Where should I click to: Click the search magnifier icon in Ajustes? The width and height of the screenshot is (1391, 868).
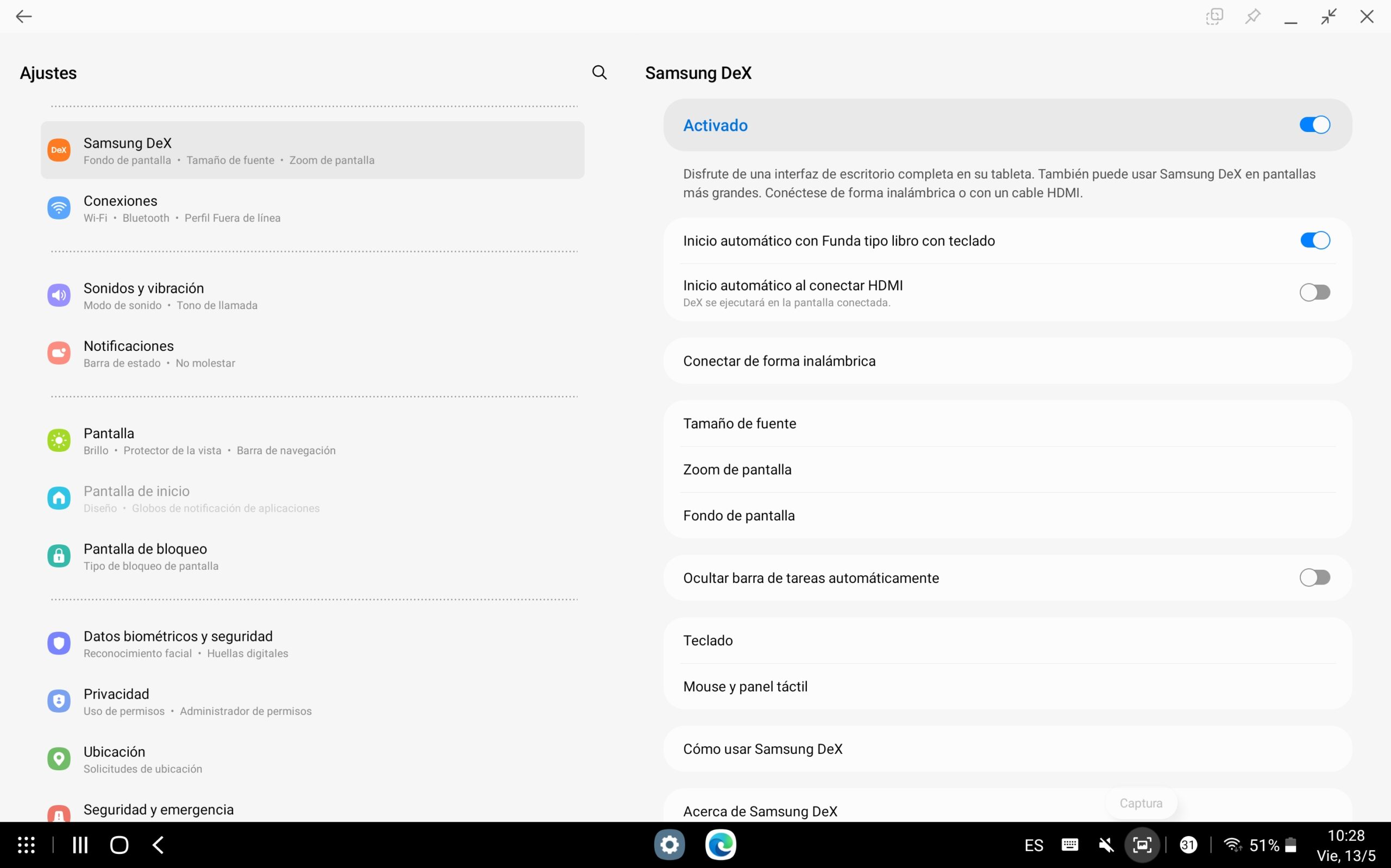tap(599, 72)
